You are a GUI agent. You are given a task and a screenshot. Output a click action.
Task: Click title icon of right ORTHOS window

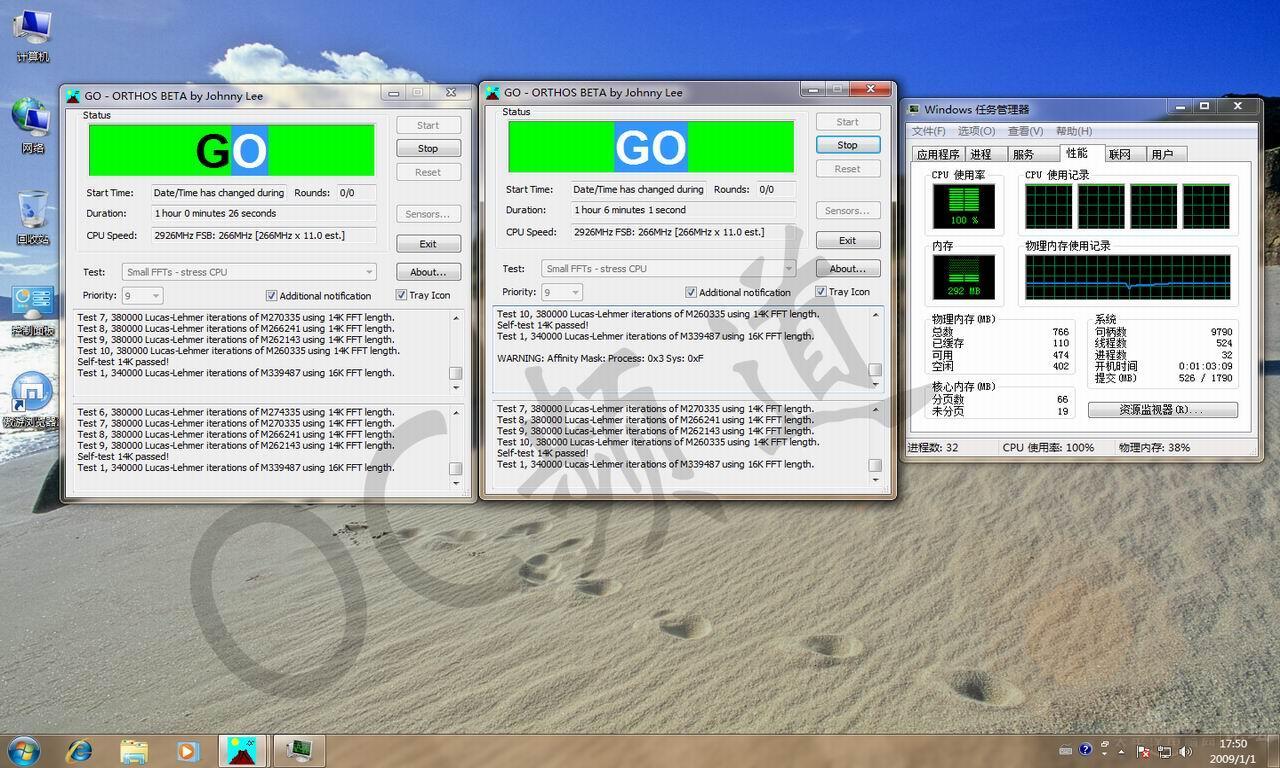click(x=493, y=92)
